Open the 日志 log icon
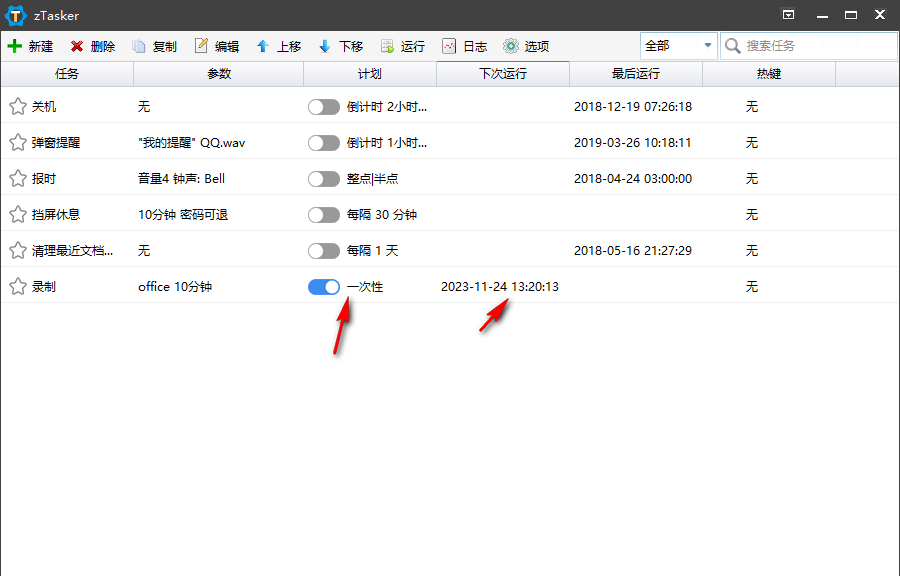This screenshot has height=576, width=900. [449, 46]
